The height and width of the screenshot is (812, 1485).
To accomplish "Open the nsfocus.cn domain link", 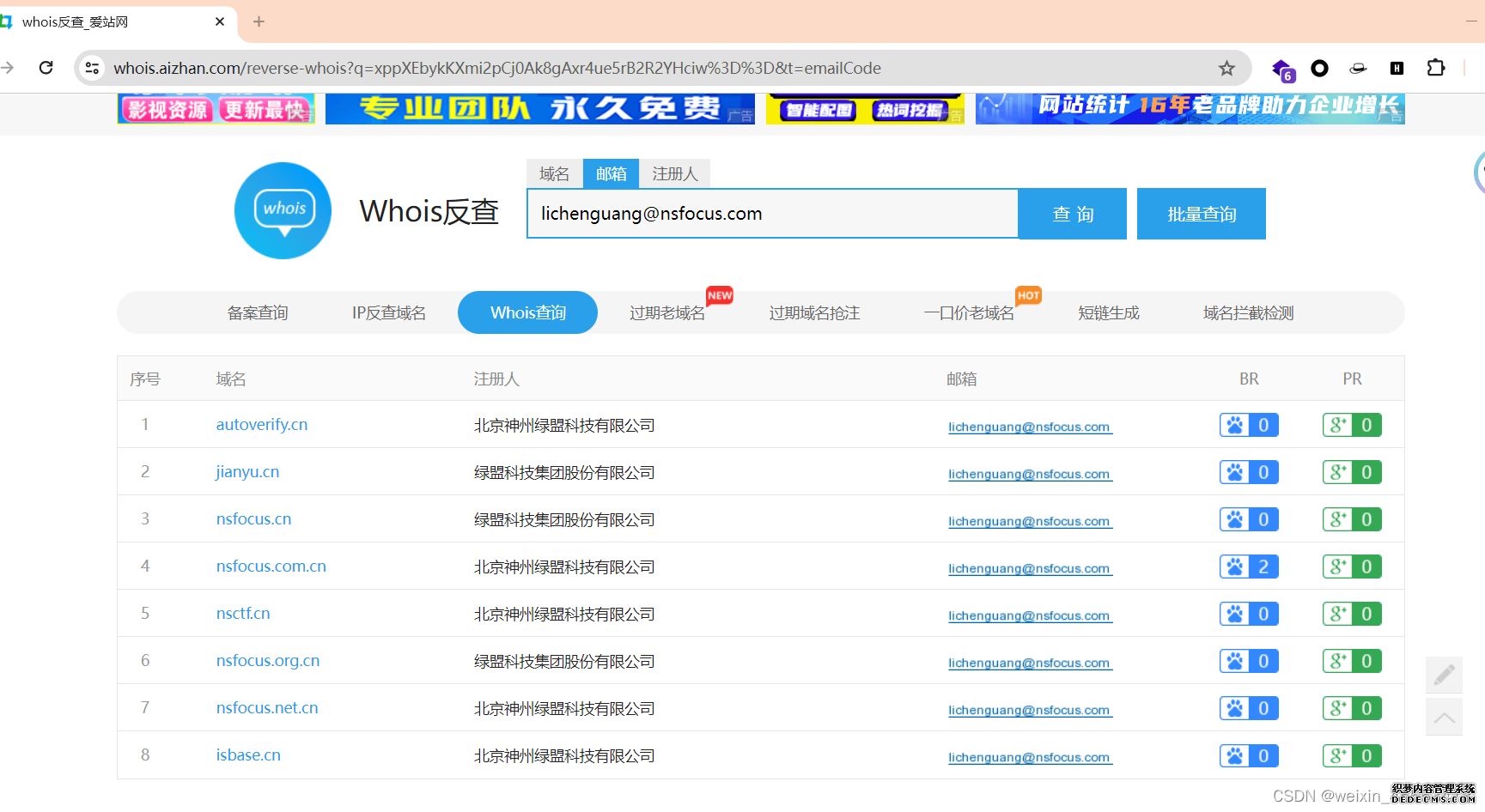I will click(253, 519).
